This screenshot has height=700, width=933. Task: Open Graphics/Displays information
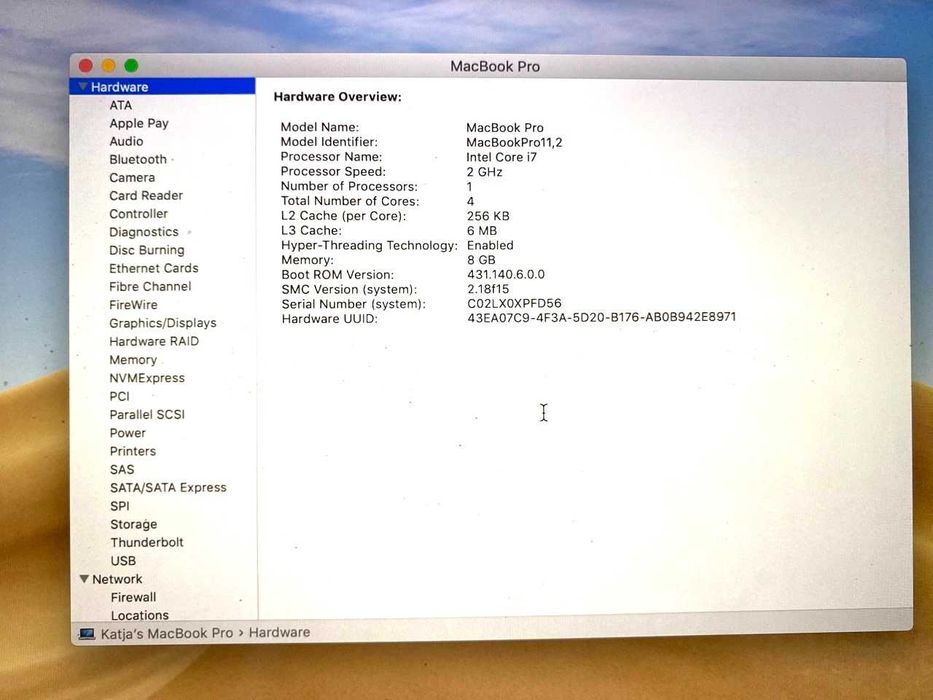pos(162,323)
